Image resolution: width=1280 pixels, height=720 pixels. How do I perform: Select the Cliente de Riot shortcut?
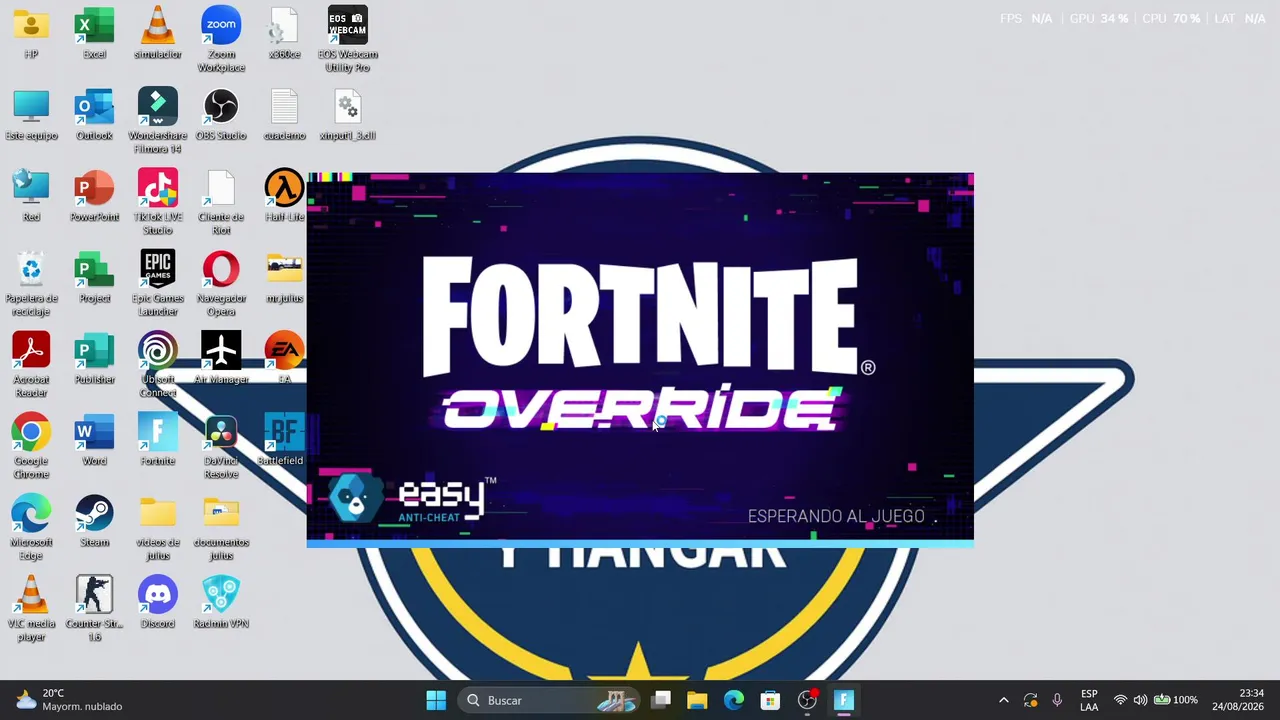click(221, 203)
